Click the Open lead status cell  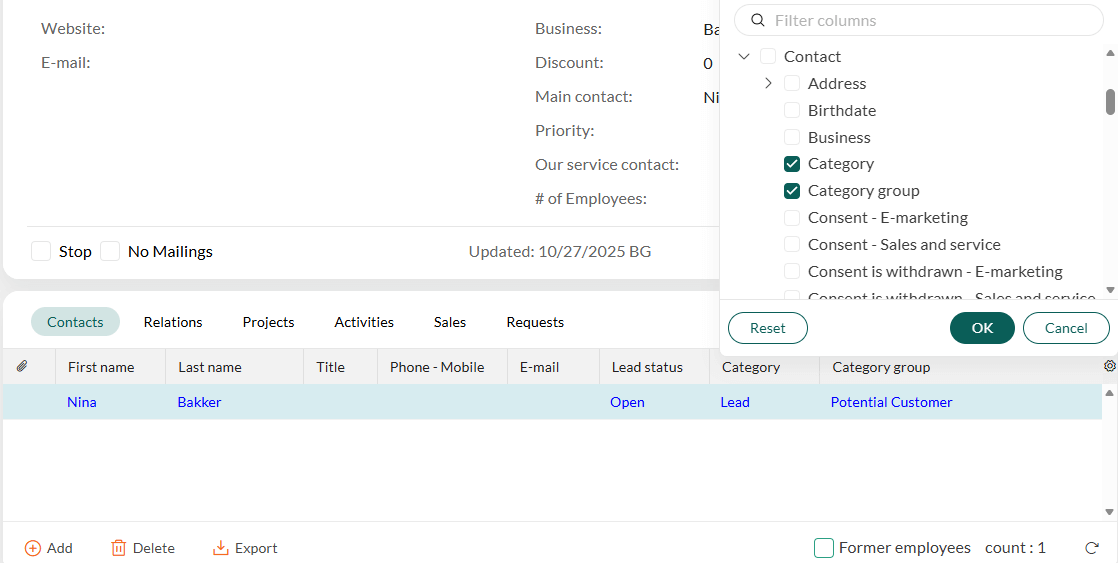pos(627,402)
